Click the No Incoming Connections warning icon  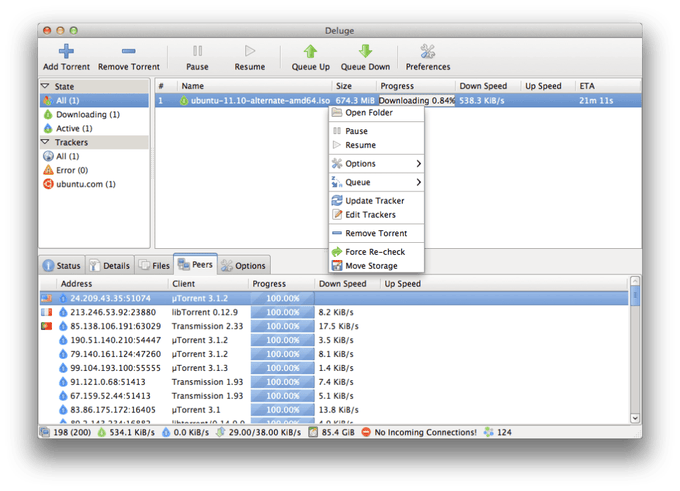tap(366, 432)
